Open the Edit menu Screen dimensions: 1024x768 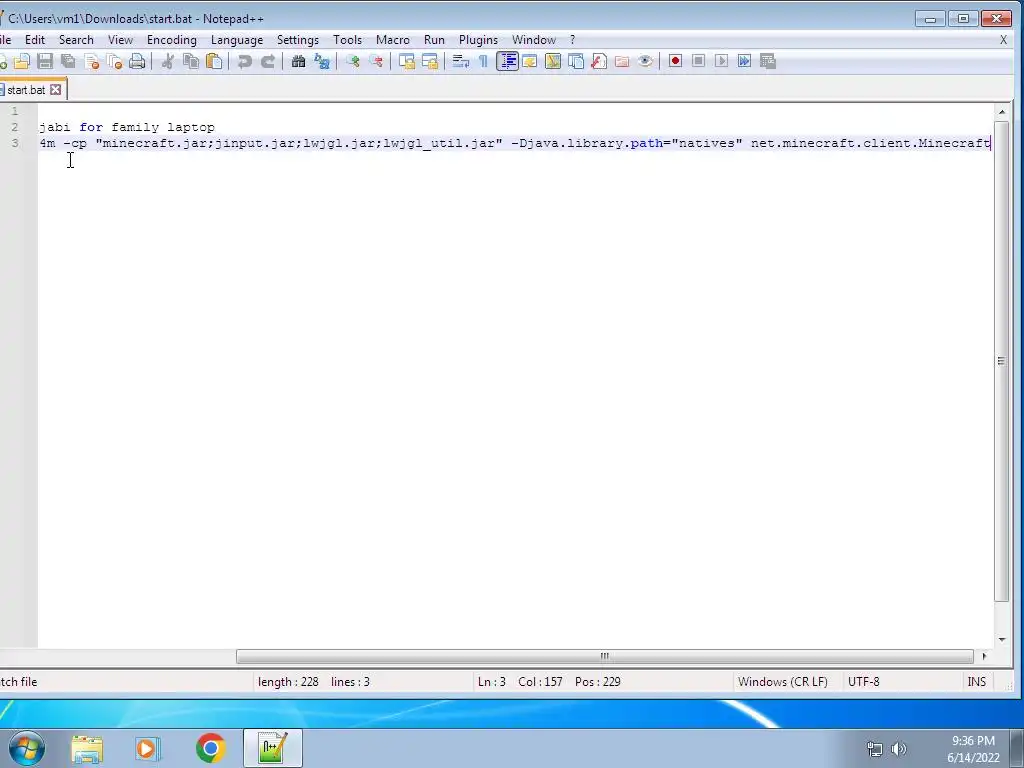point(35,40)
